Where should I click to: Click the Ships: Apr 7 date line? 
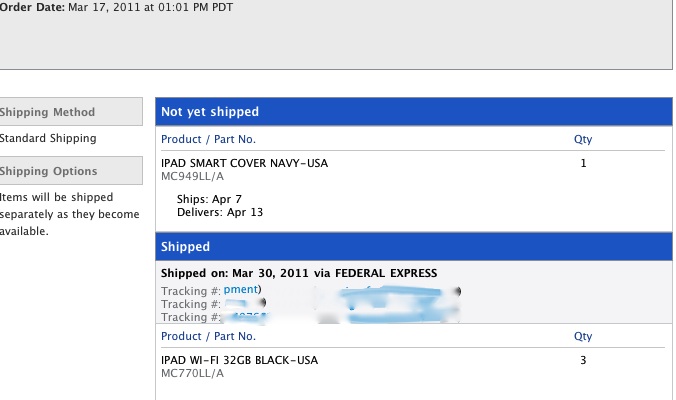[x=208, y=199]
